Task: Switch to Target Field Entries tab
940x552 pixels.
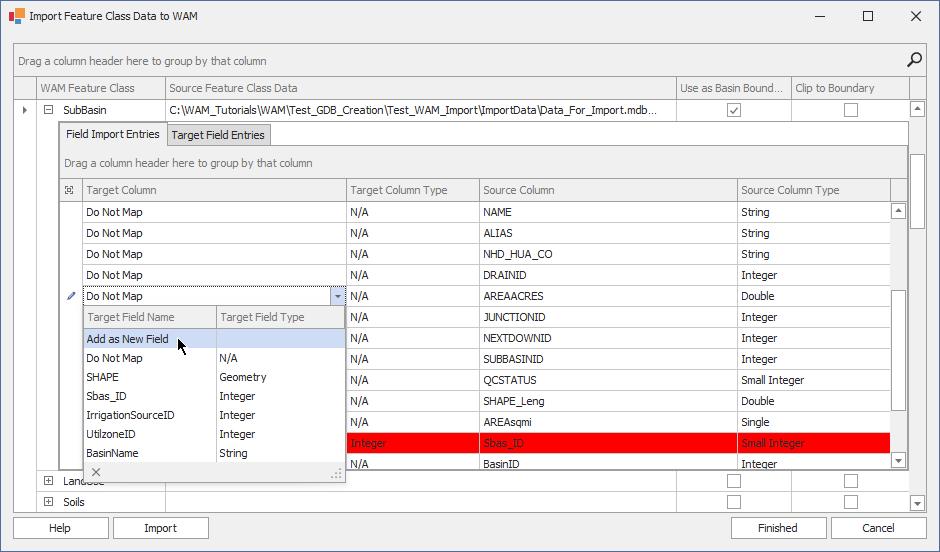Action: coord(218,135)
